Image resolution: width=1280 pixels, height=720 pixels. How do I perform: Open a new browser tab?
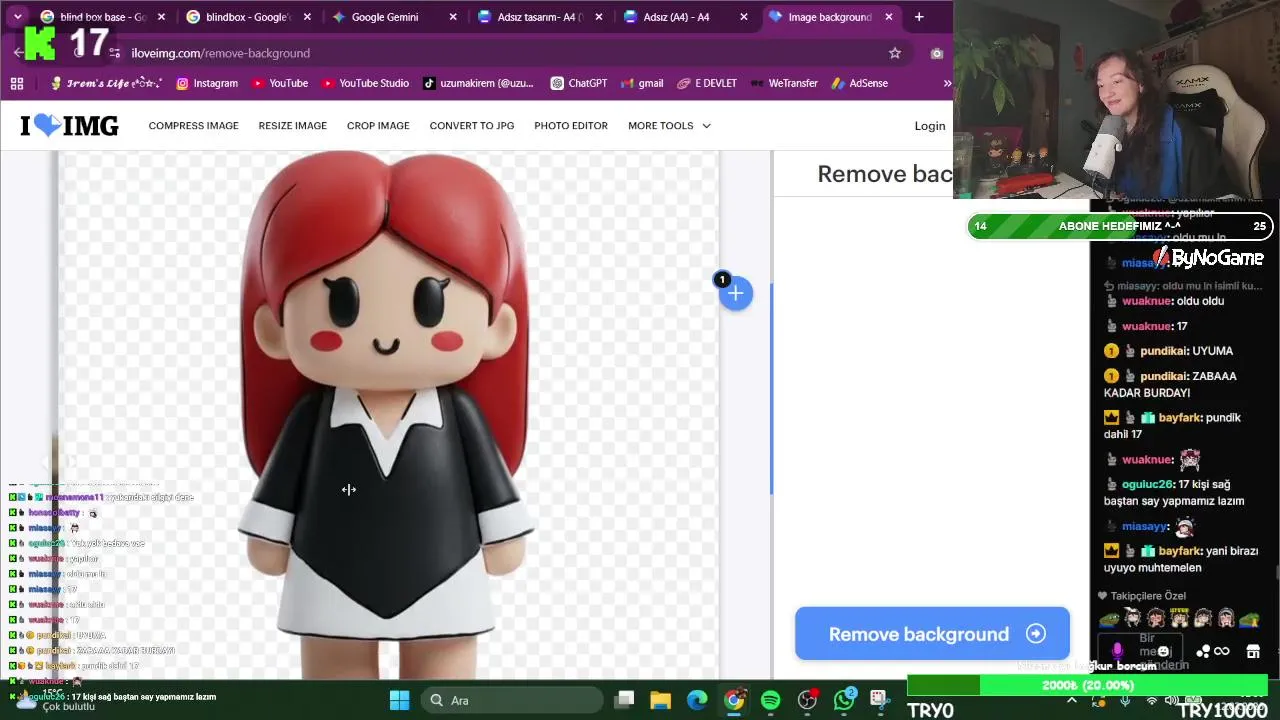click(x=919, y=17)
